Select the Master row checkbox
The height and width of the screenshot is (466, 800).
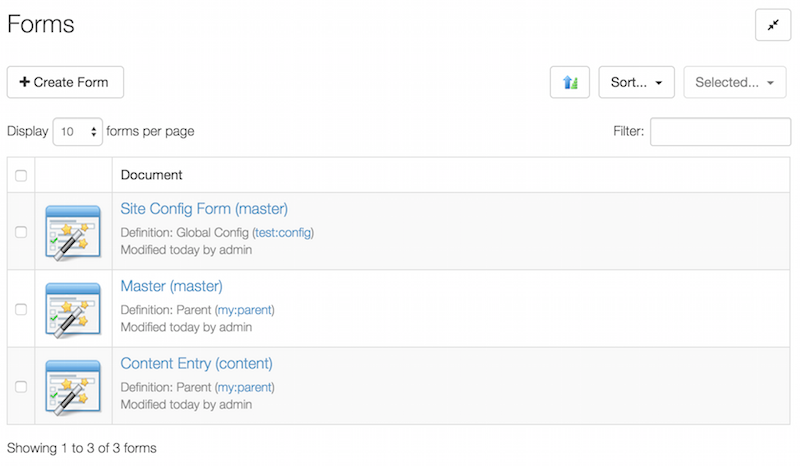pos(21,310)
